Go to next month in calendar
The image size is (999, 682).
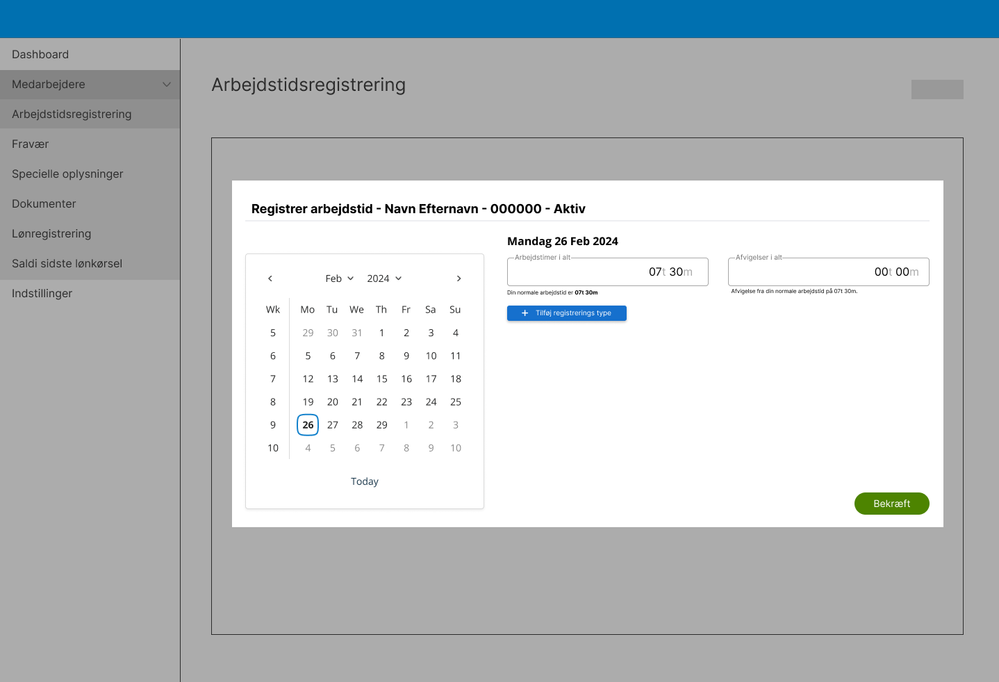click(459, 279)
